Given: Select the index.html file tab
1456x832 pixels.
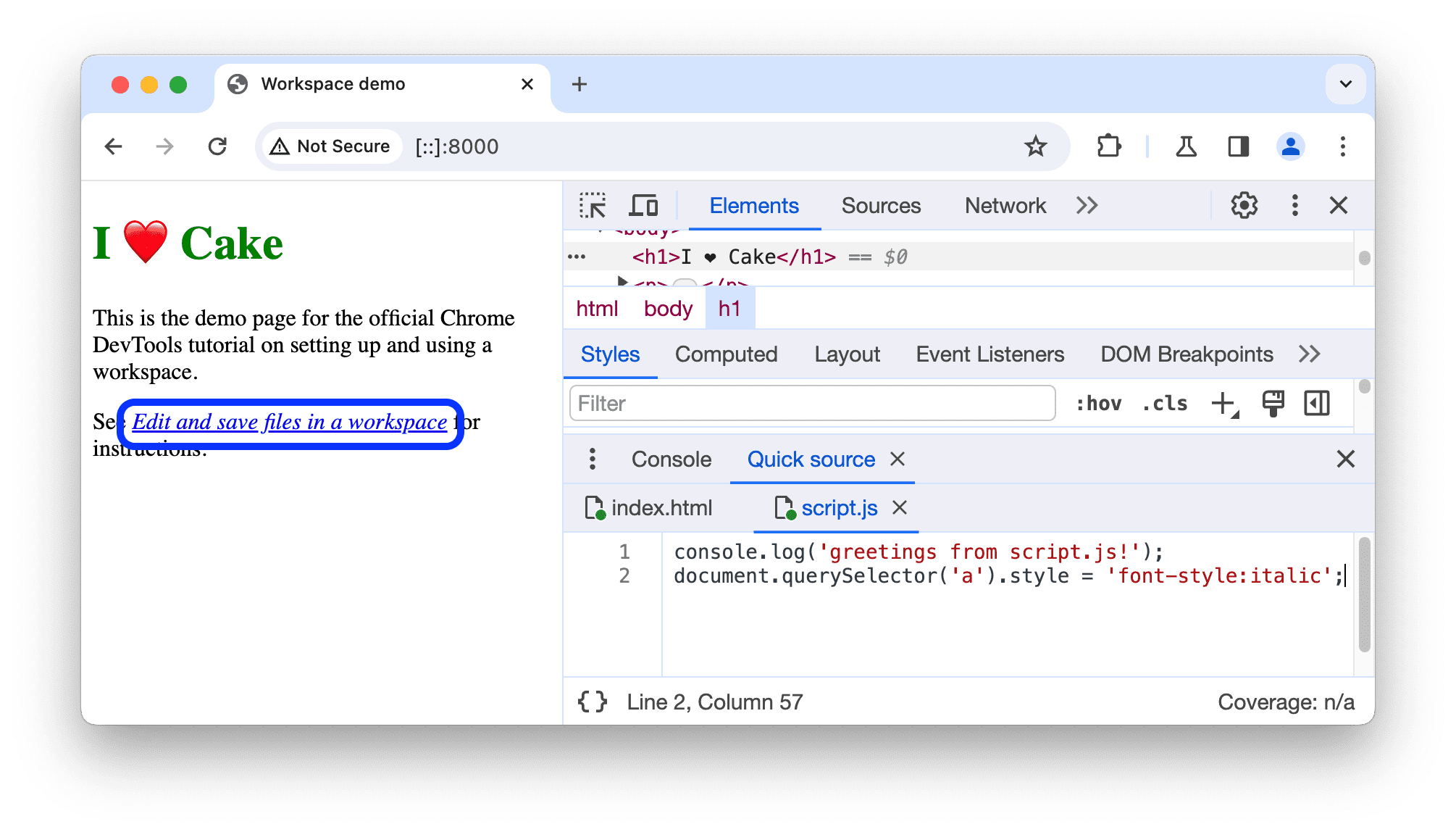Looking at the screenshot, I should 665,509.
